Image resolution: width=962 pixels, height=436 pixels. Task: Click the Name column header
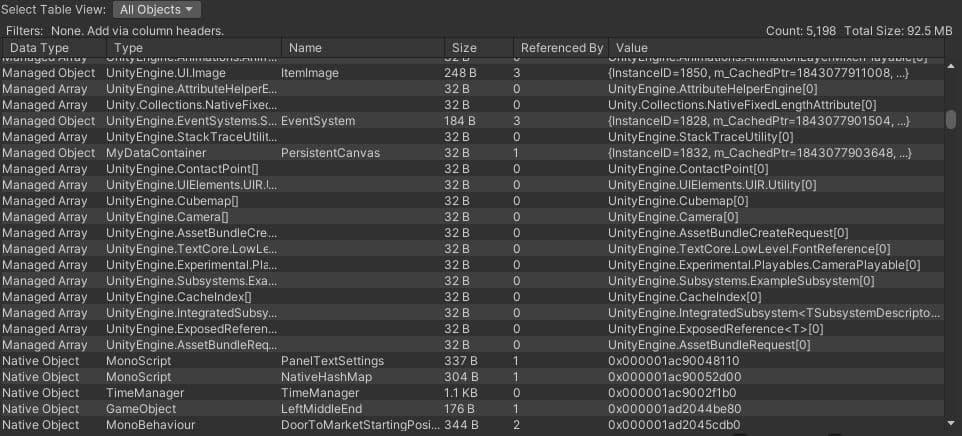pos(305,48)
